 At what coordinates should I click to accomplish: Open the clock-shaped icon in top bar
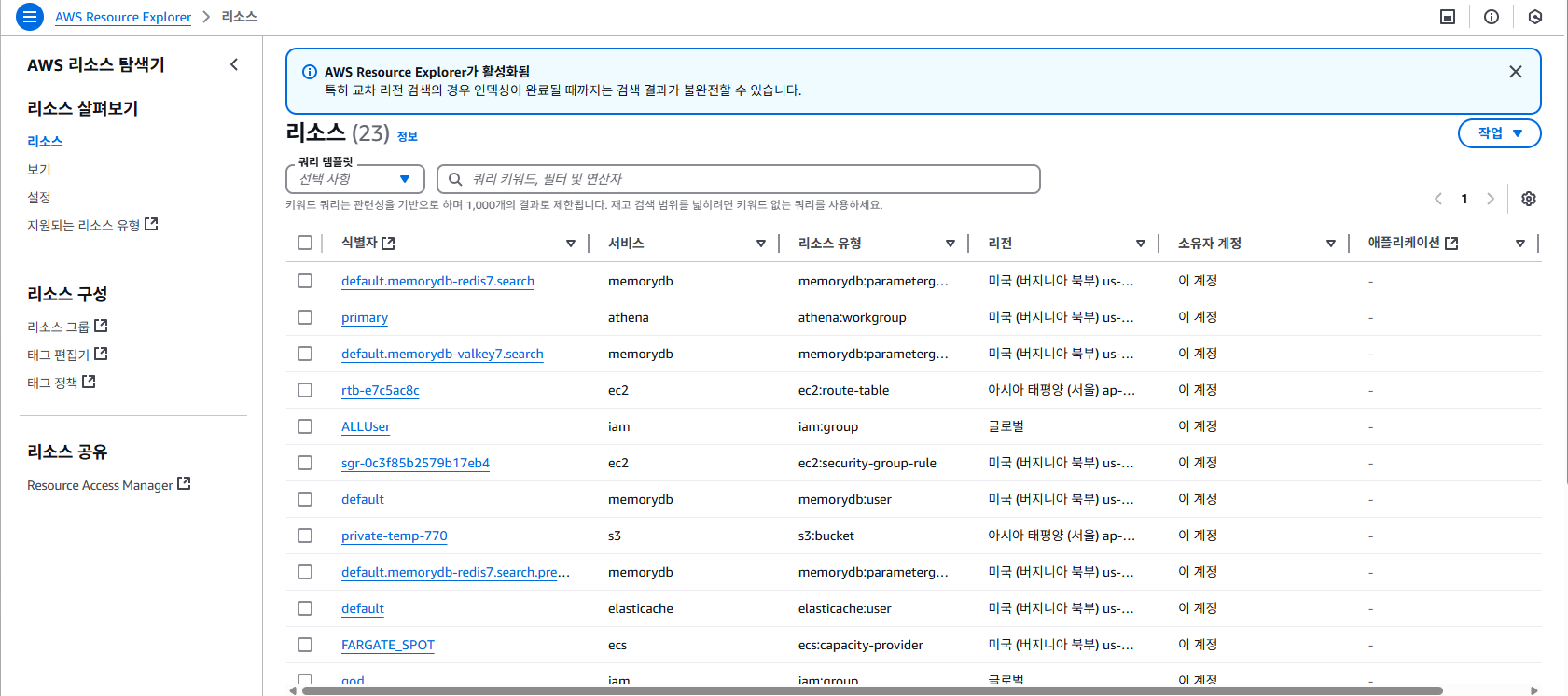pyautogui.click(x=1535, y=17)
